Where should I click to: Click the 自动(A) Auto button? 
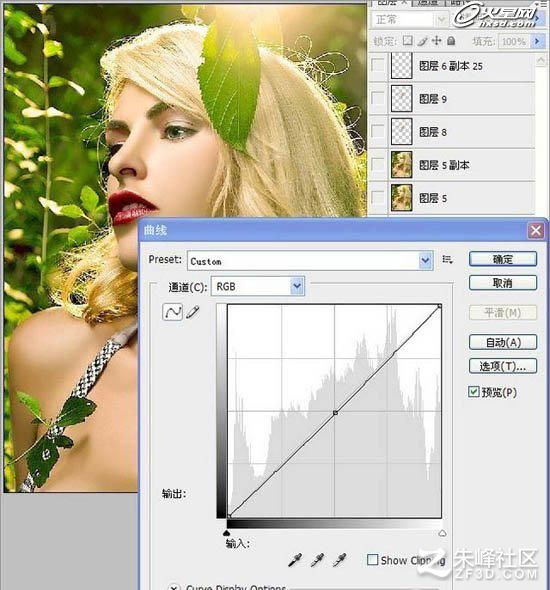pos(503,342)
